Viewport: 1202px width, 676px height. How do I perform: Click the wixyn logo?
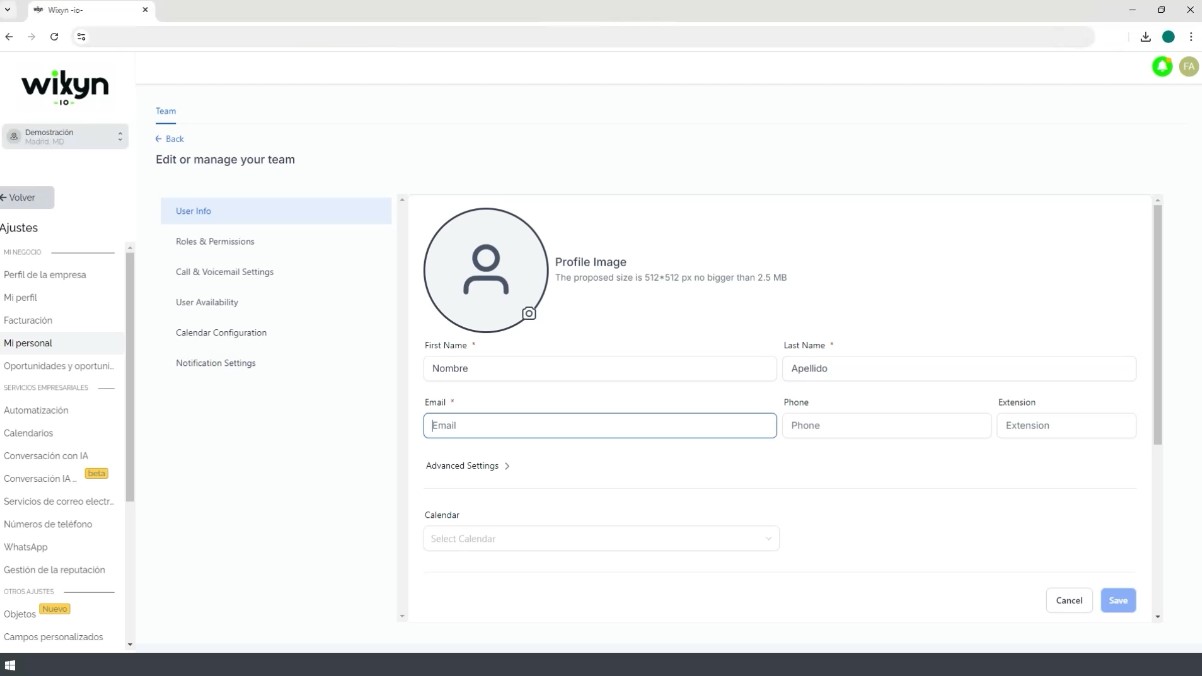(x=65, y=88)
